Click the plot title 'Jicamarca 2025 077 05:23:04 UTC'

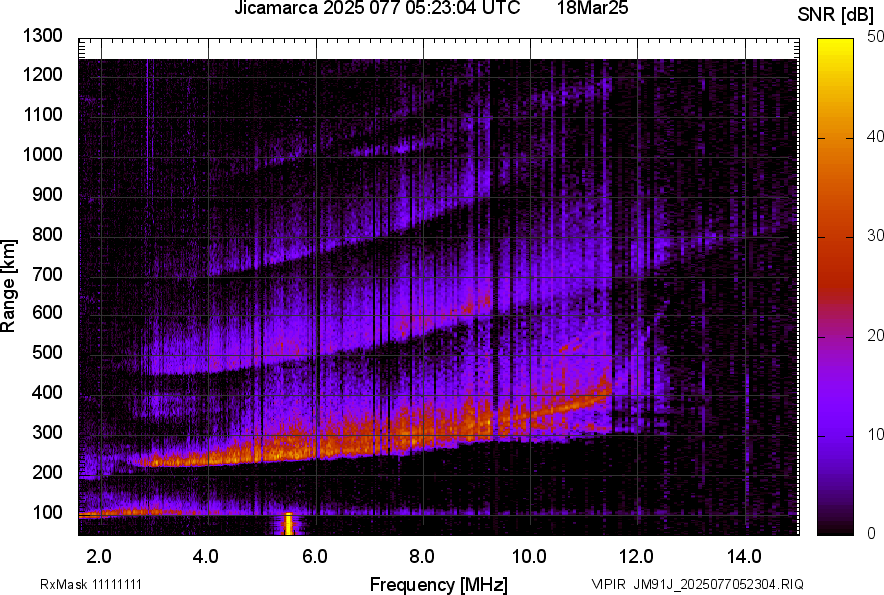(377, 8)
